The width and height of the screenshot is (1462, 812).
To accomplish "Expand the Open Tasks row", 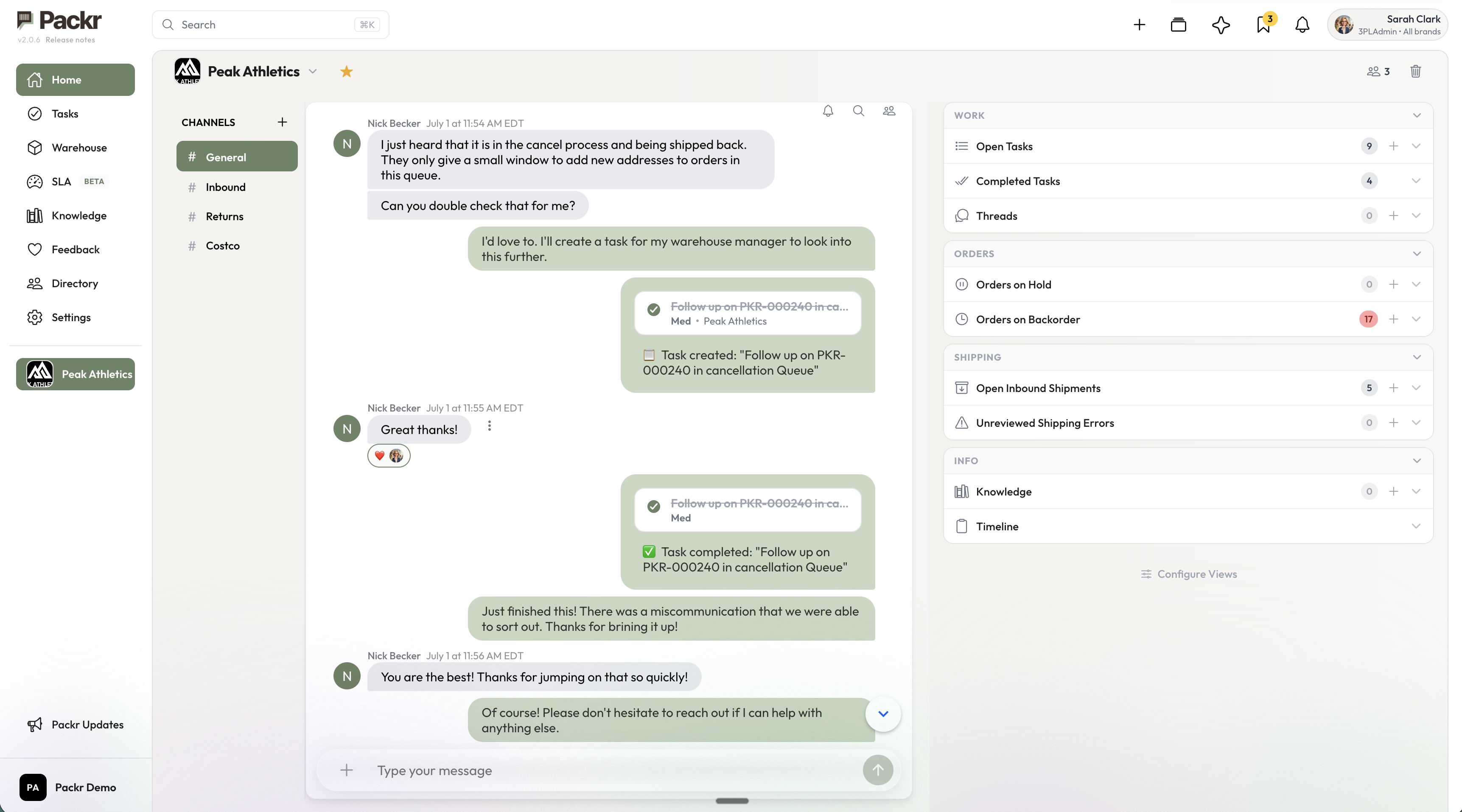I will click(x=1416, y=146).
